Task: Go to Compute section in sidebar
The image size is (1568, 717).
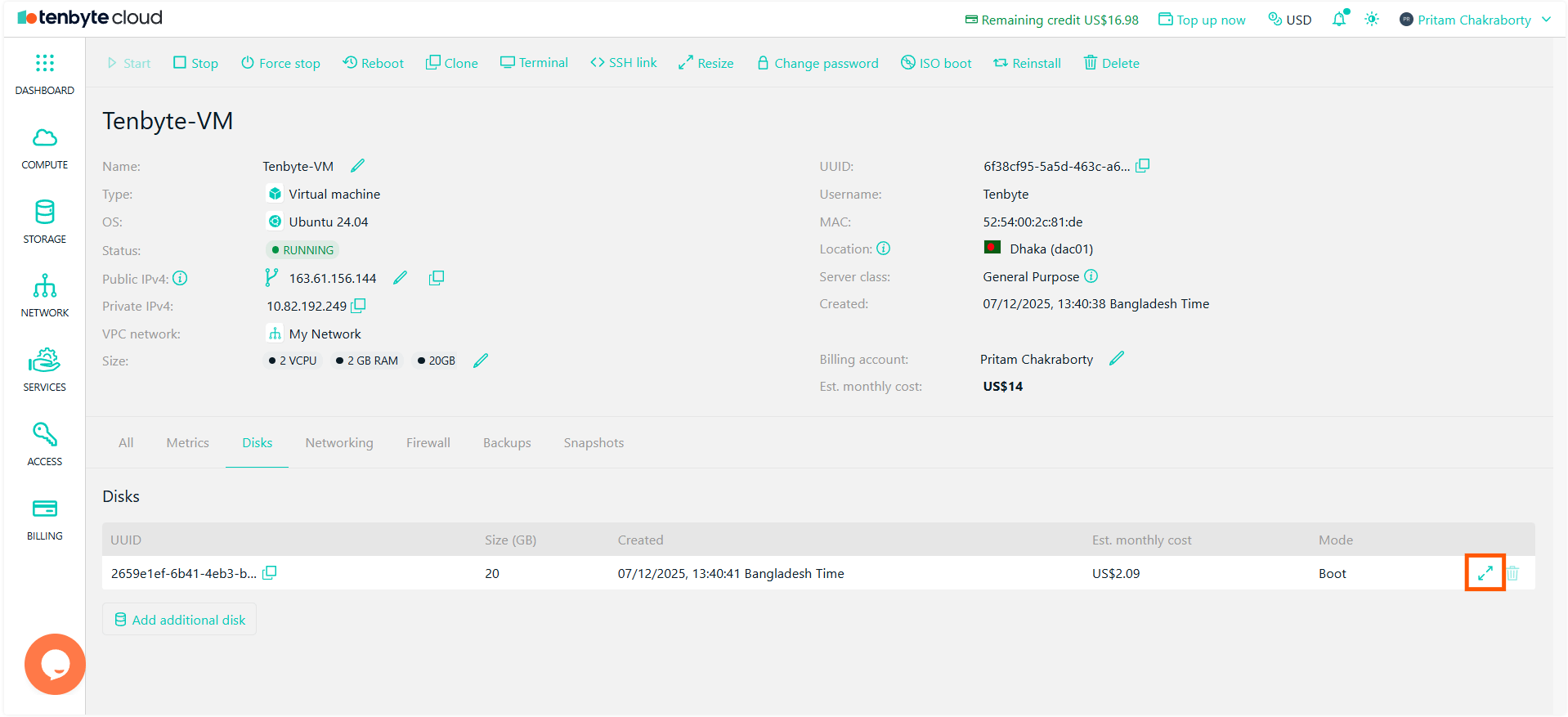Action: [x=45, y=149]
